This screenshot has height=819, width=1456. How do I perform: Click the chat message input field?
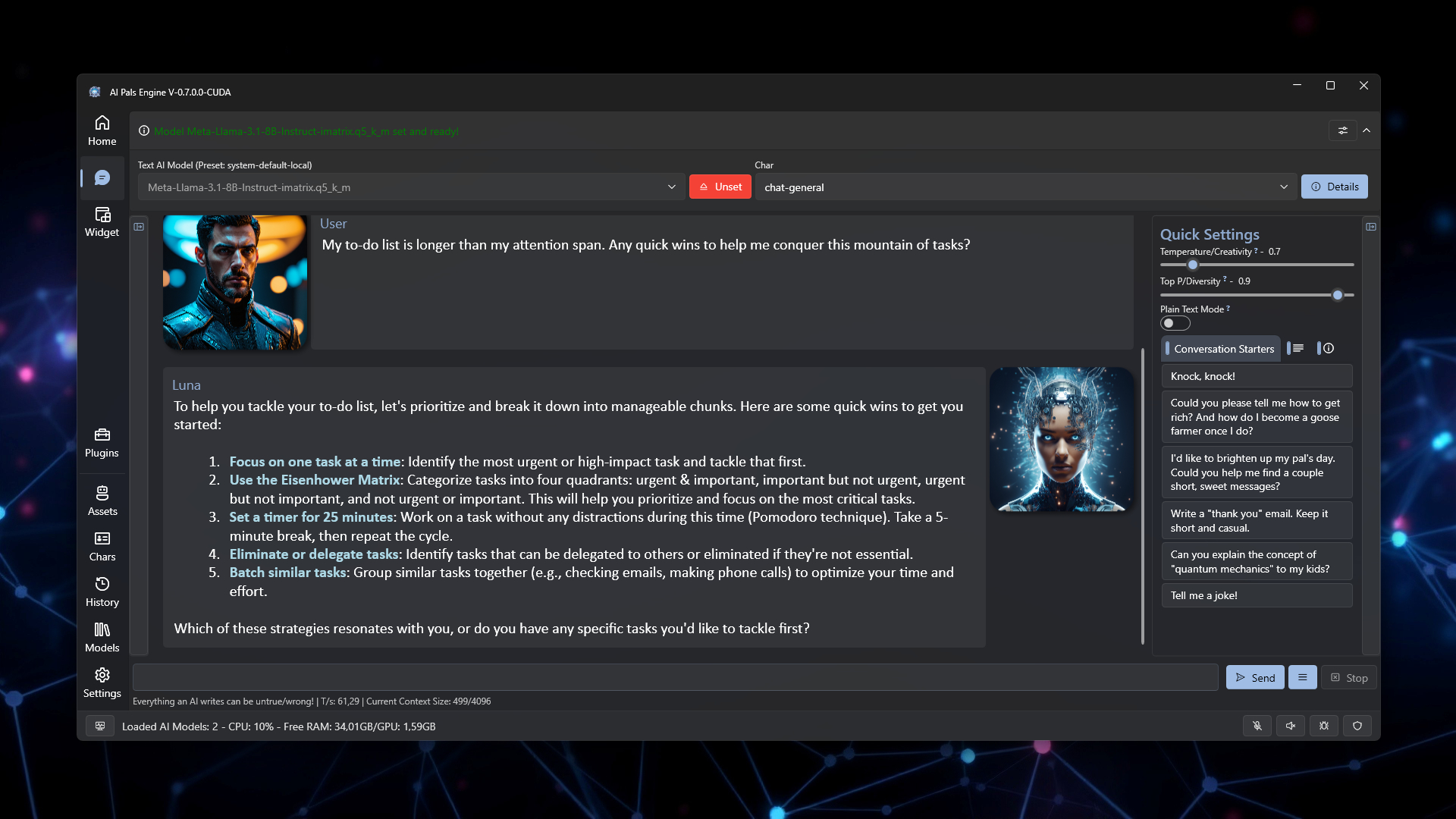coord(675,677)
